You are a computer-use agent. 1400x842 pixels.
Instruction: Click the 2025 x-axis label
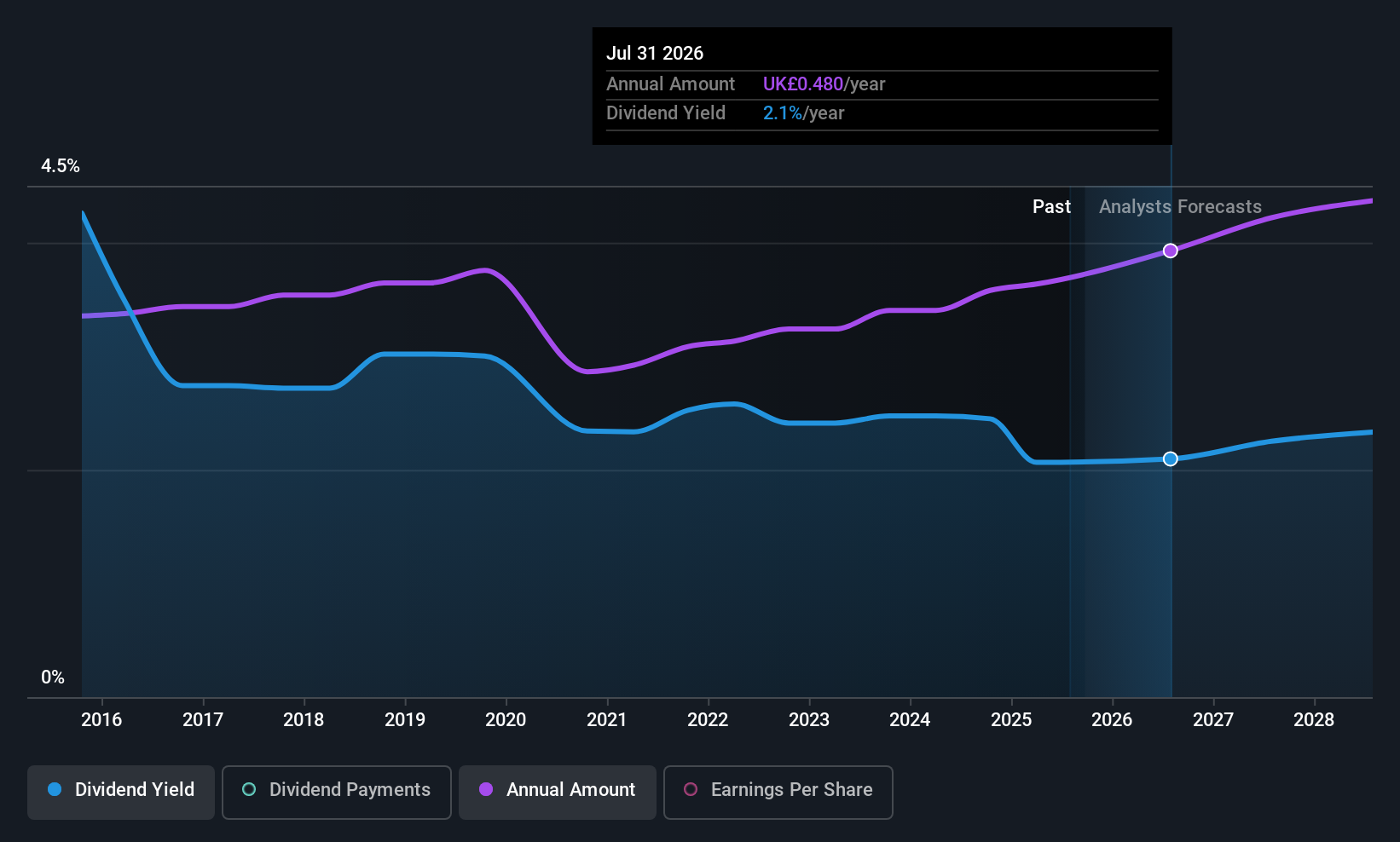coord(1011,720)
